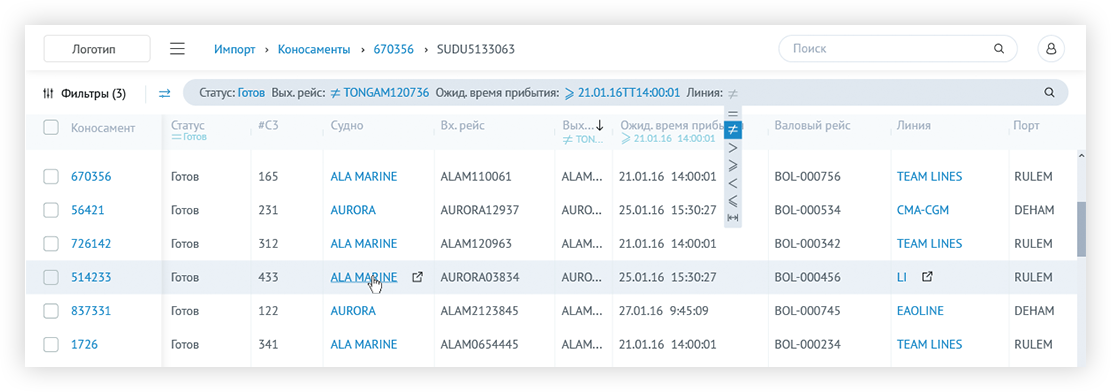Click the vertical scrollbar thumb
This screenshot has height=392, width=1111.
[1081, 229]
